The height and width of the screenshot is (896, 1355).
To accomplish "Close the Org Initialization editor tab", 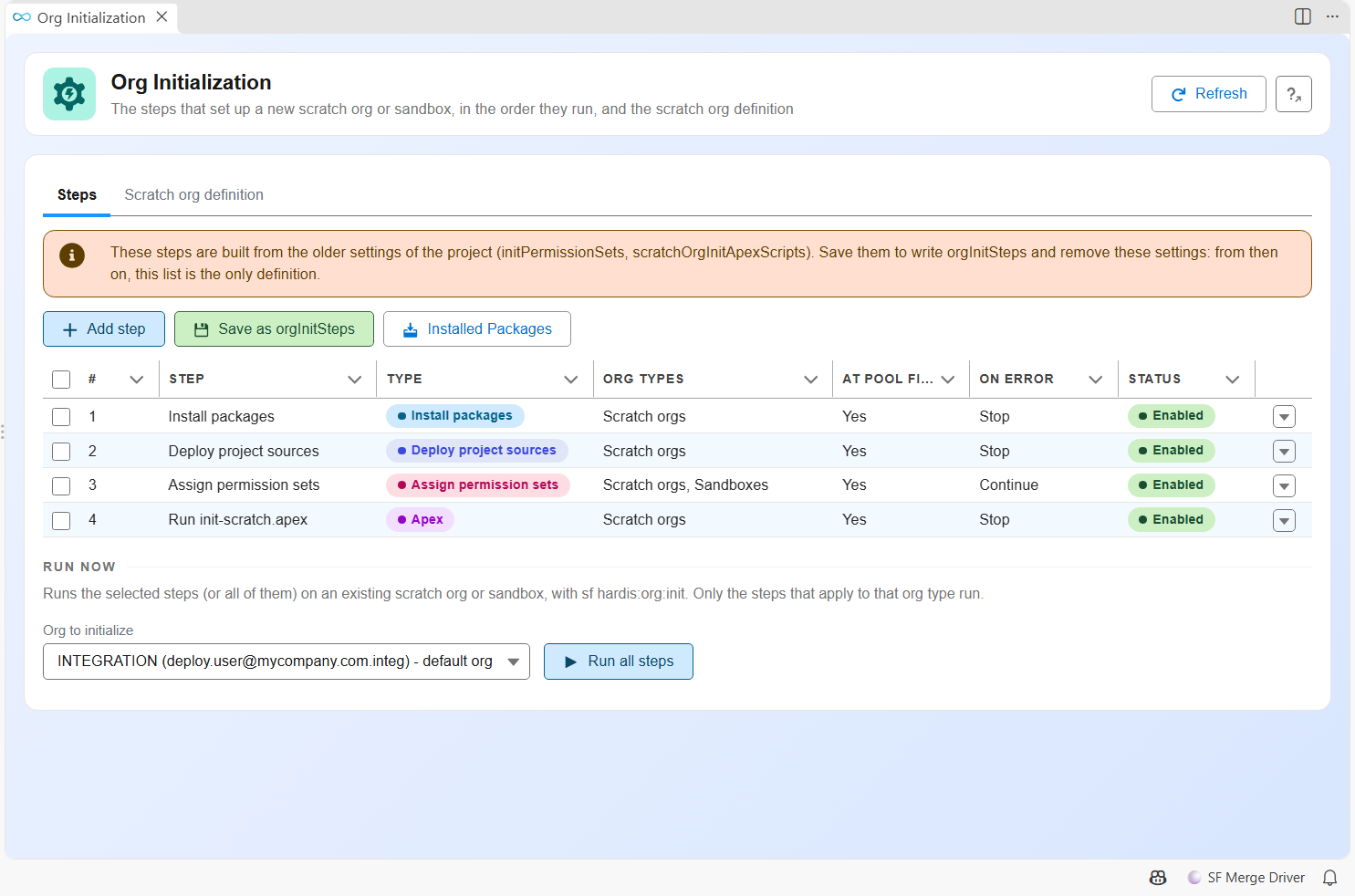I will 162,16.
